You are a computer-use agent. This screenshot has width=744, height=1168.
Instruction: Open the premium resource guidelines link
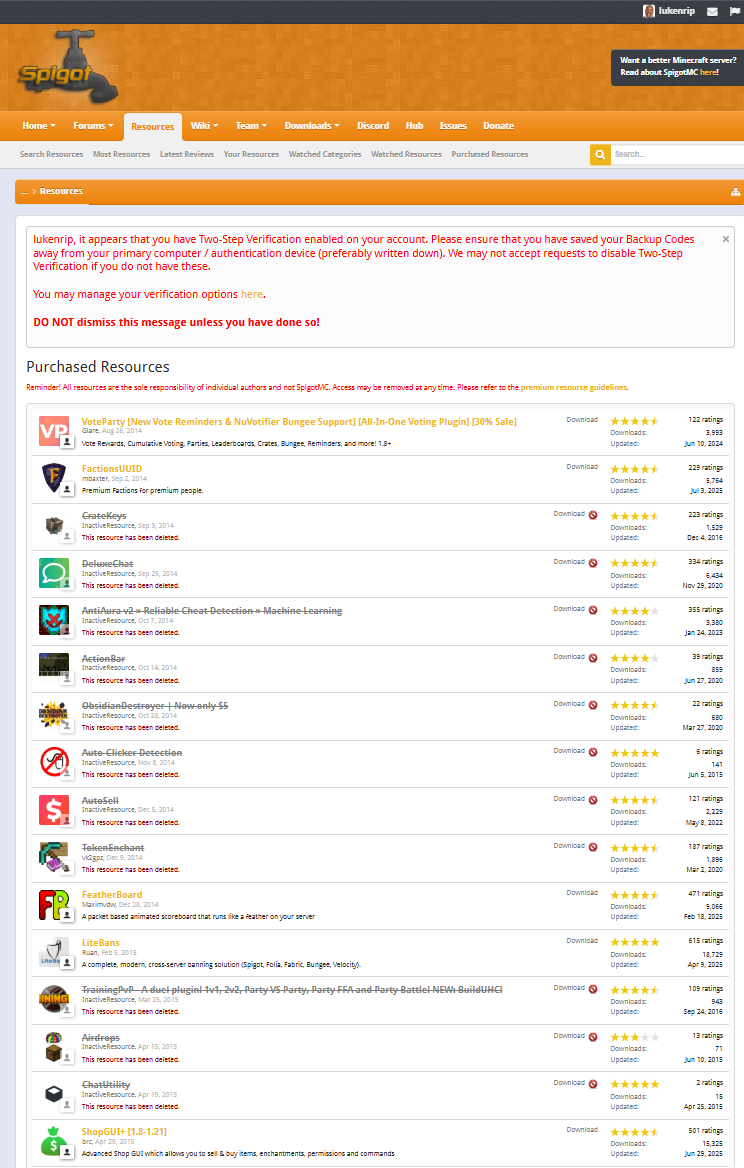point(573,387)
